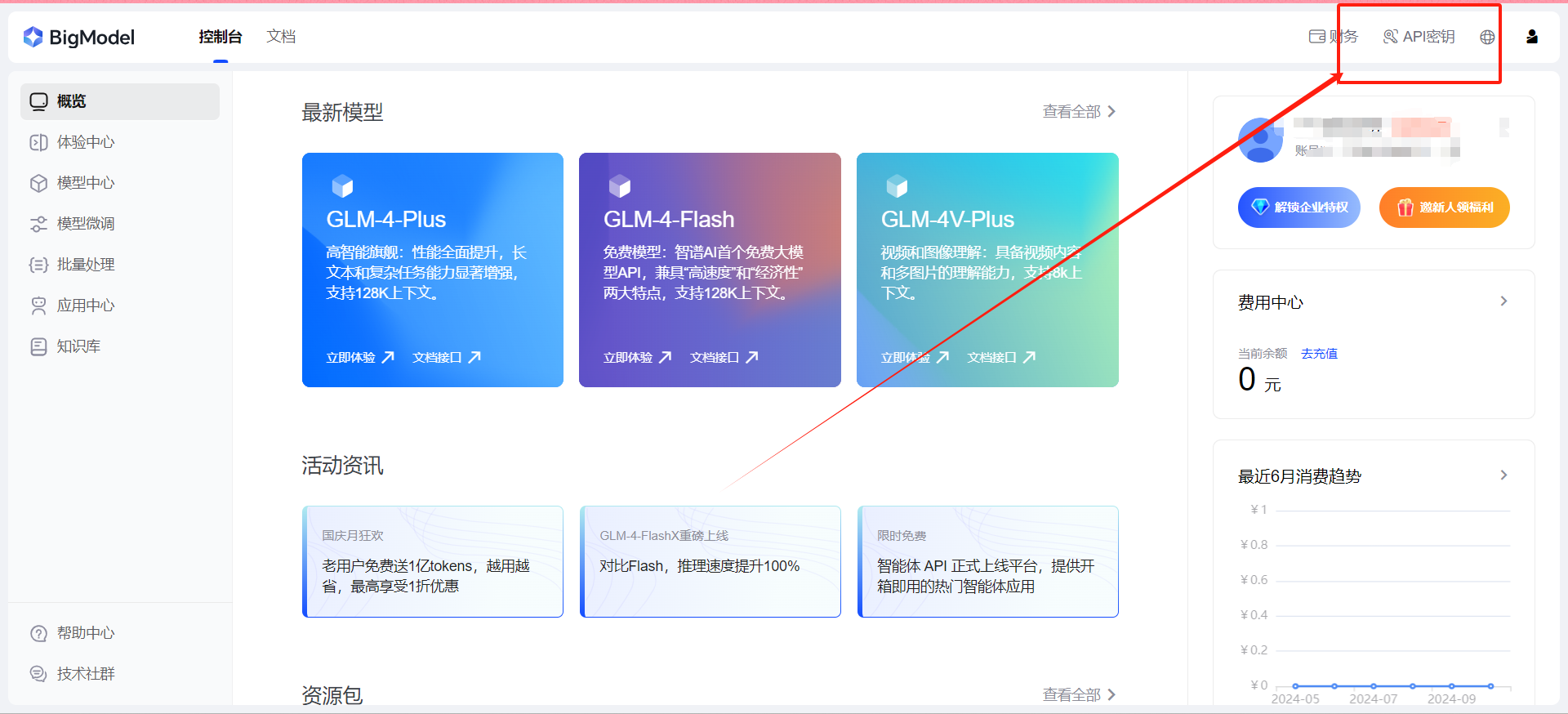Click the GLM-4-Flash cube icon
1568x714 pixels.
pos(620,186)
